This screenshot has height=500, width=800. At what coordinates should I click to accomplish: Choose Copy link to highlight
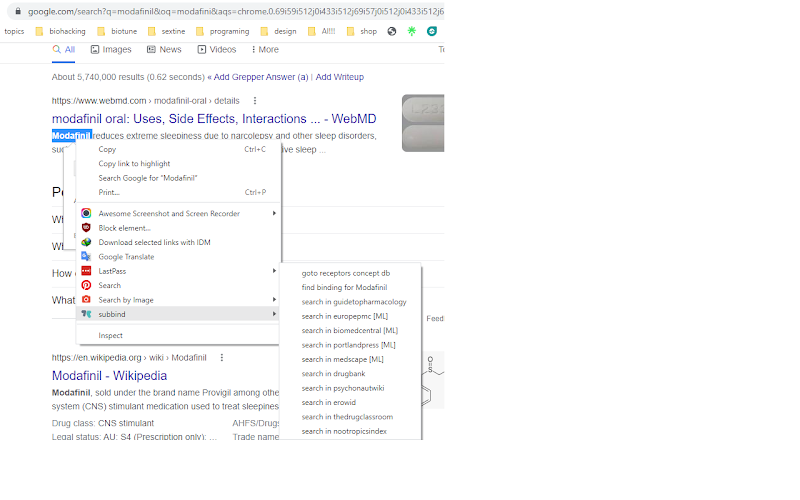click(178, 163)
